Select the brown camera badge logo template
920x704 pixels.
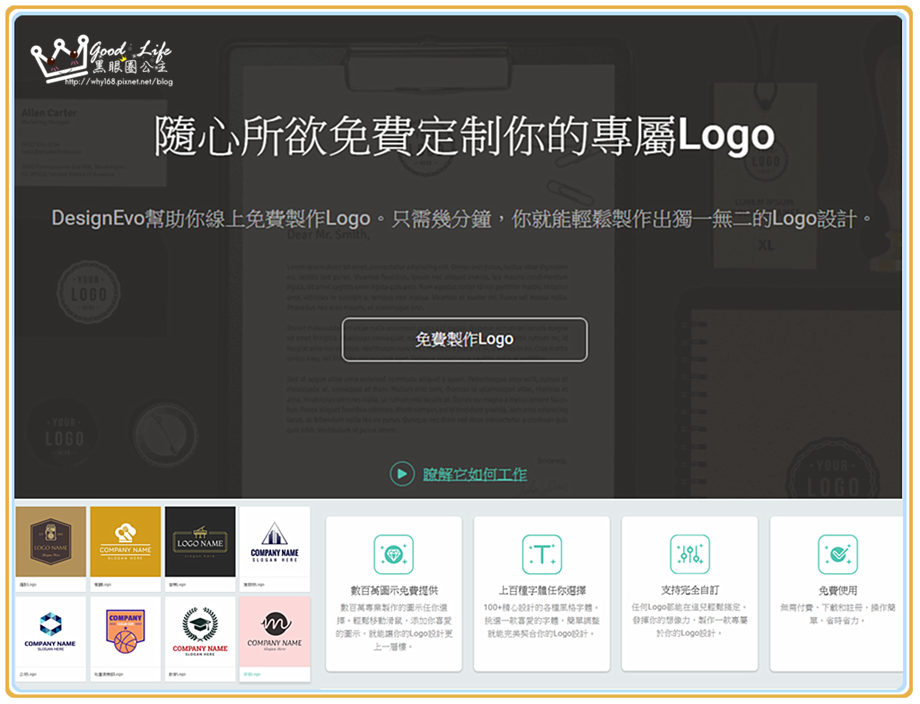coord(51,542)
